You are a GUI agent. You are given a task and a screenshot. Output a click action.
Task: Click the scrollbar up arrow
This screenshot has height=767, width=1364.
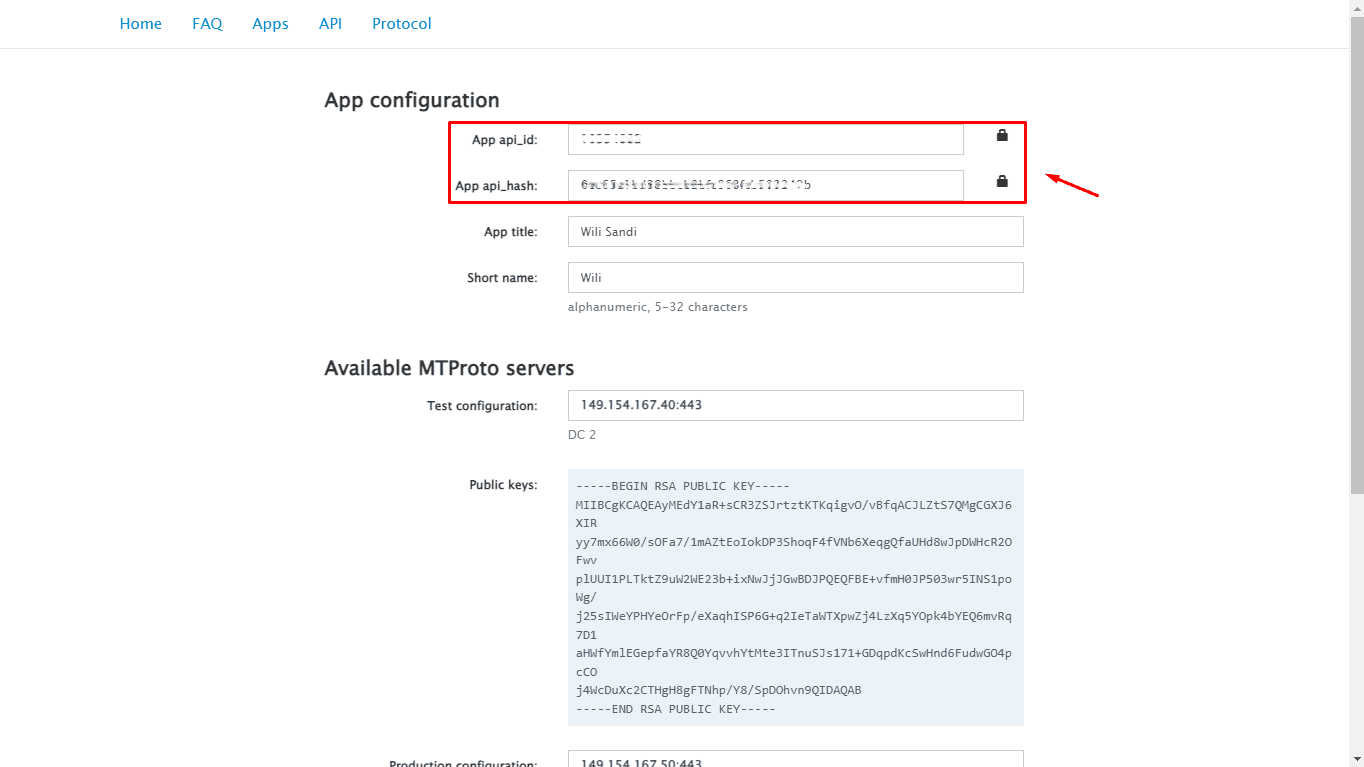click(x=1357, y=8)
